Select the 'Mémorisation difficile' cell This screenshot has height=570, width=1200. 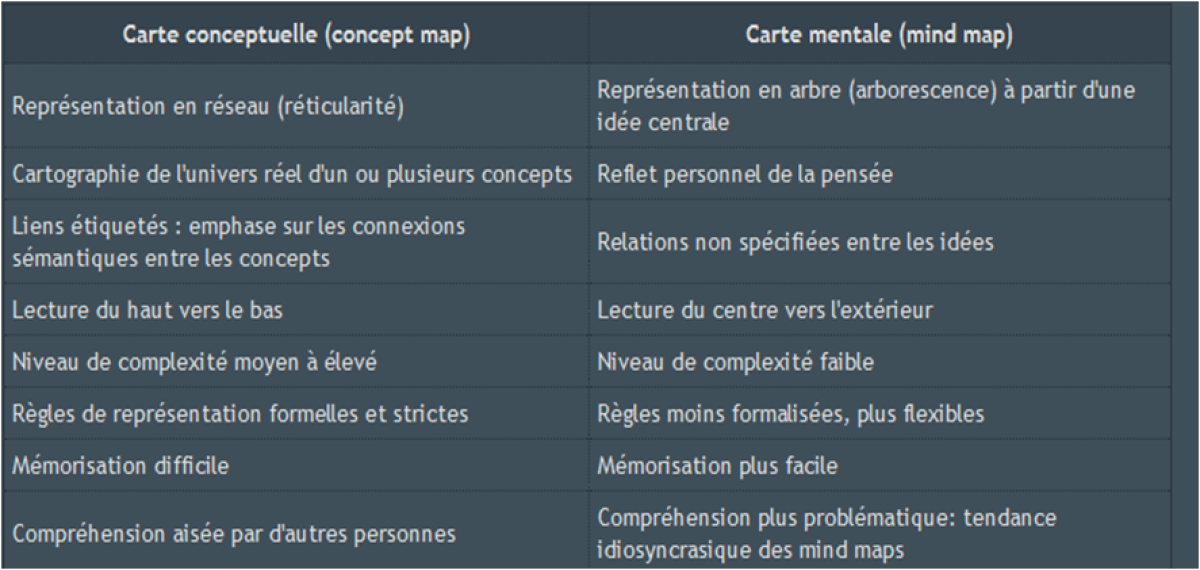(x=296, y=465)
